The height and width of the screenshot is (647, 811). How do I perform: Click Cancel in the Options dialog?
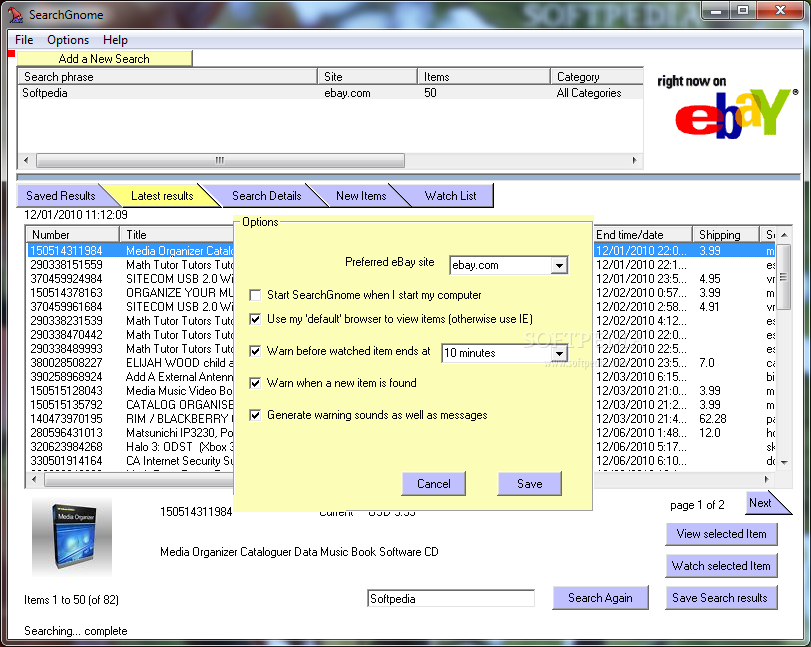(x=433, y=484)
